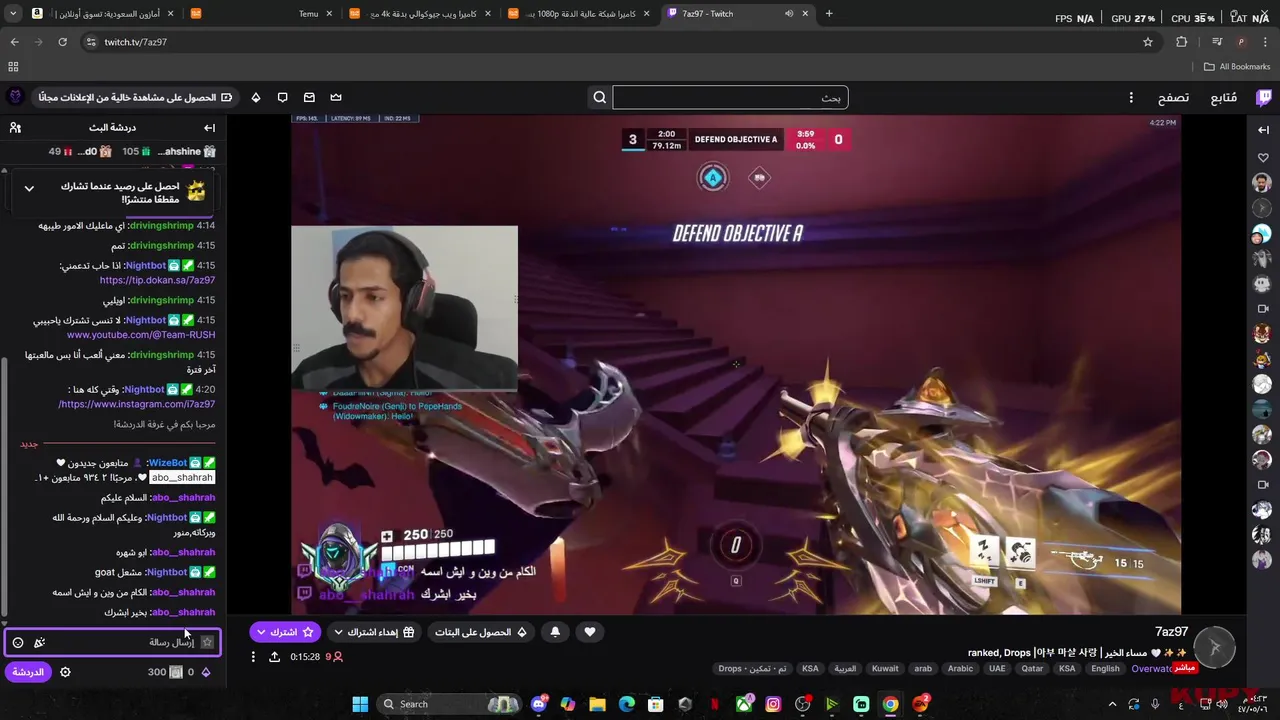Image resolution: width=1280 pixels, height=720 pixels.
Task: Open Netflix from the Windows taskbar
Action: click(x=715, y=704)
